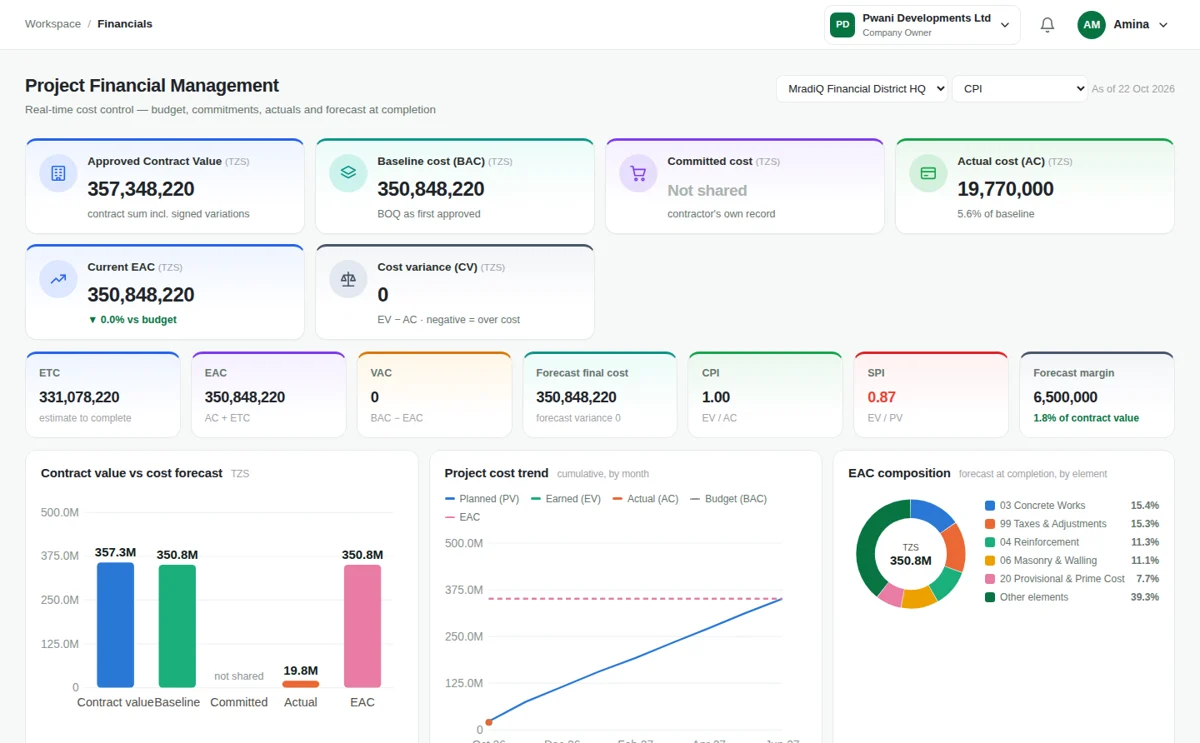Open the Amina user menu chevron
Screen dimensions: 1200x743
tap(1163, 25)
